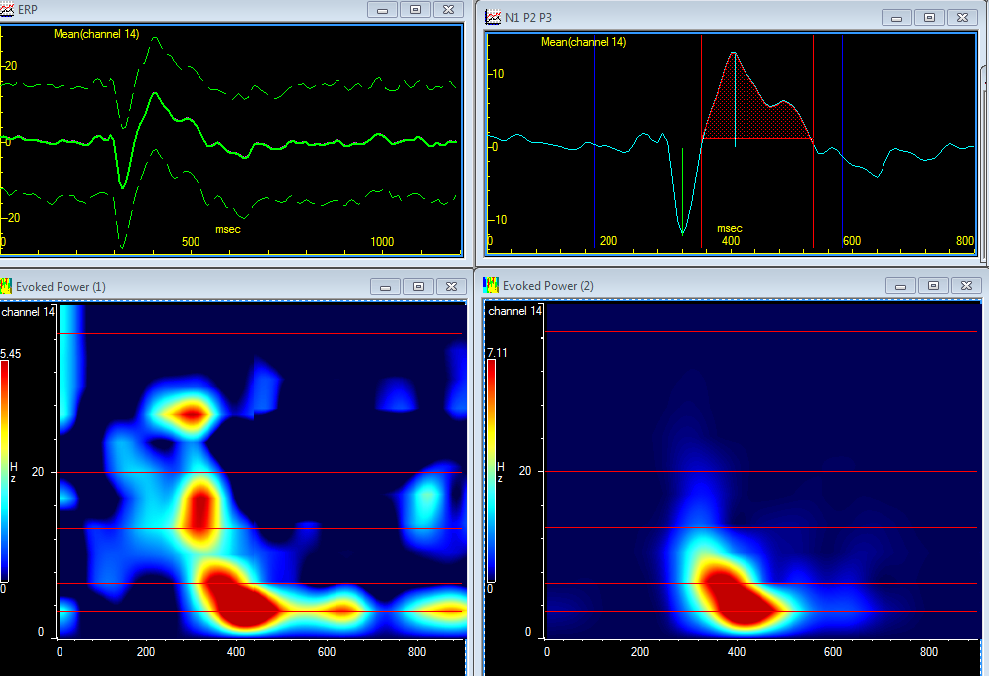Screen dimensions: 989x676
Task: Click Mean(channel 14) label in ERP plot
Action: [96, 35]
